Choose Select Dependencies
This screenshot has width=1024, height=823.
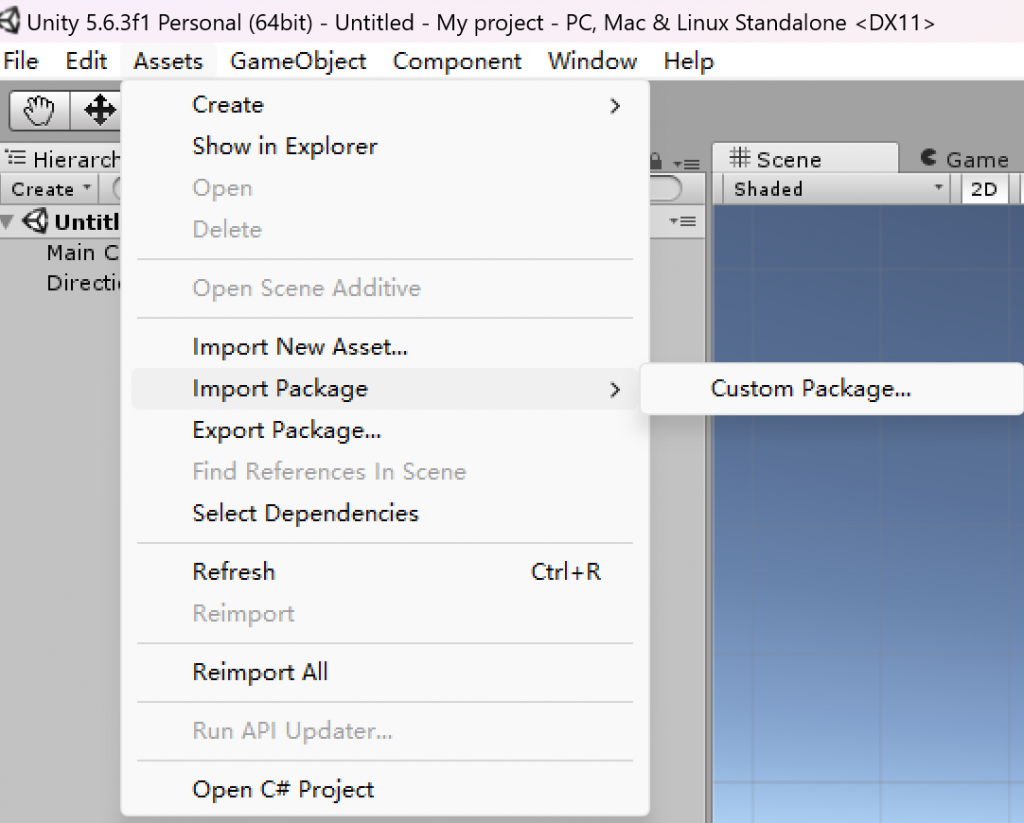click(385, 514)
